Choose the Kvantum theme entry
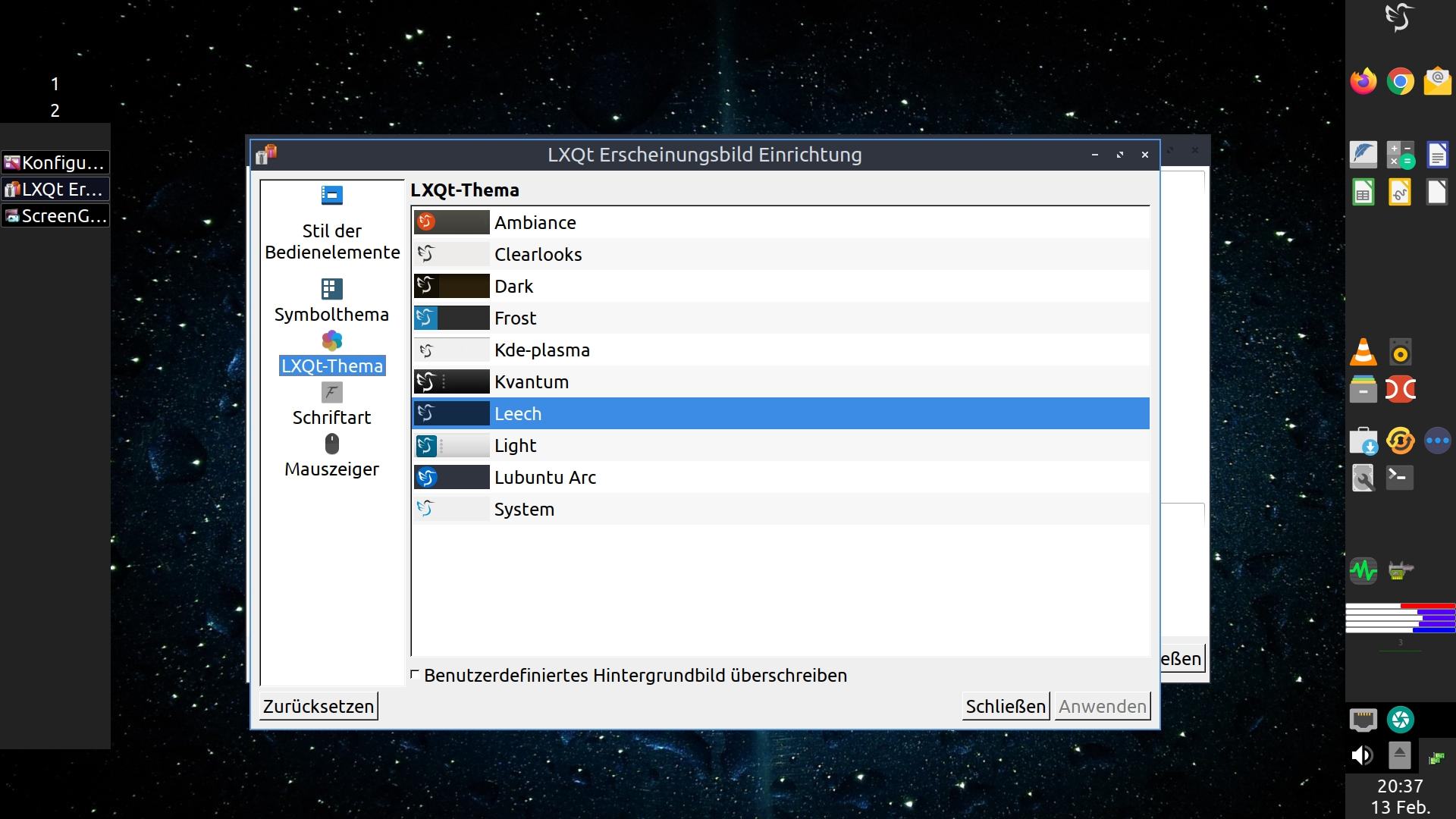Image resolution: width=1456 pixels, height=819 pixels. [x=531, y=381]
